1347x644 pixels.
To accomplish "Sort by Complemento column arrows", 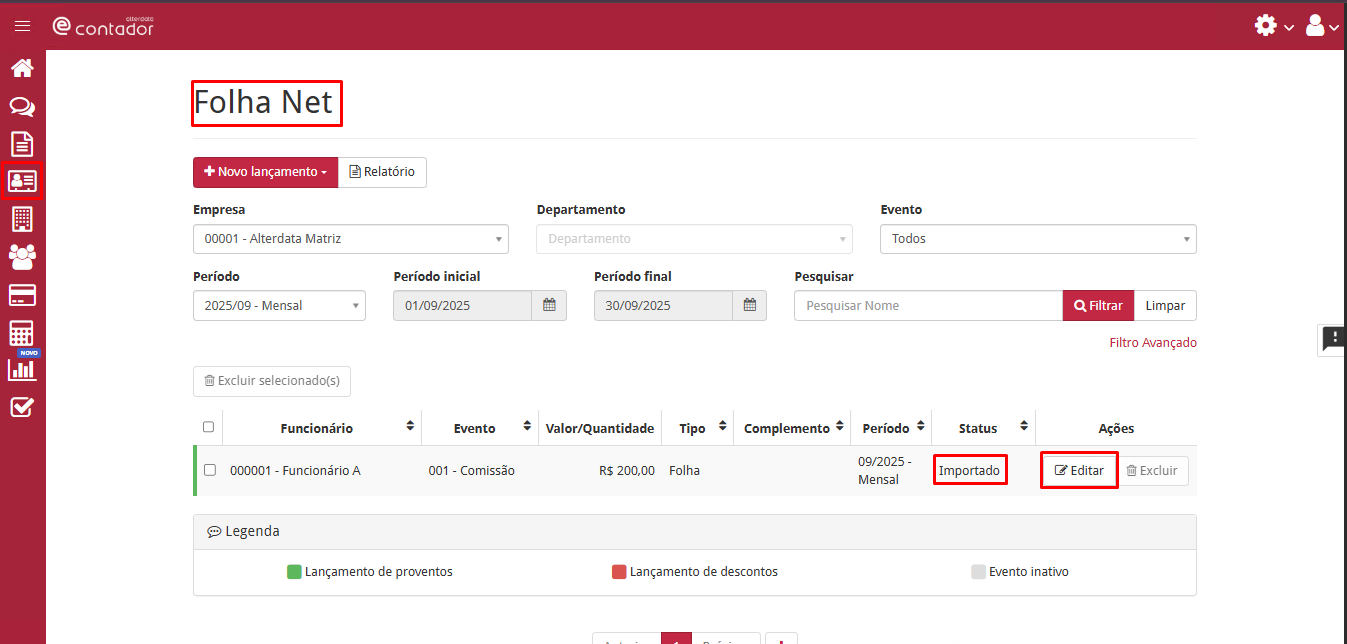I will [x=839, y=427].
